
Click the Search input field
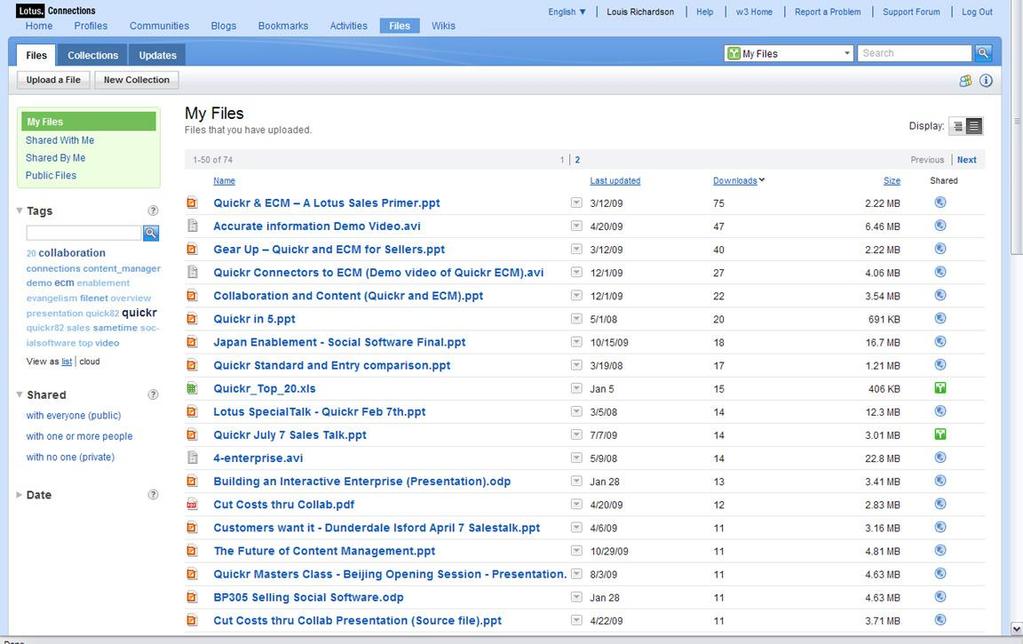coord(915,54)
